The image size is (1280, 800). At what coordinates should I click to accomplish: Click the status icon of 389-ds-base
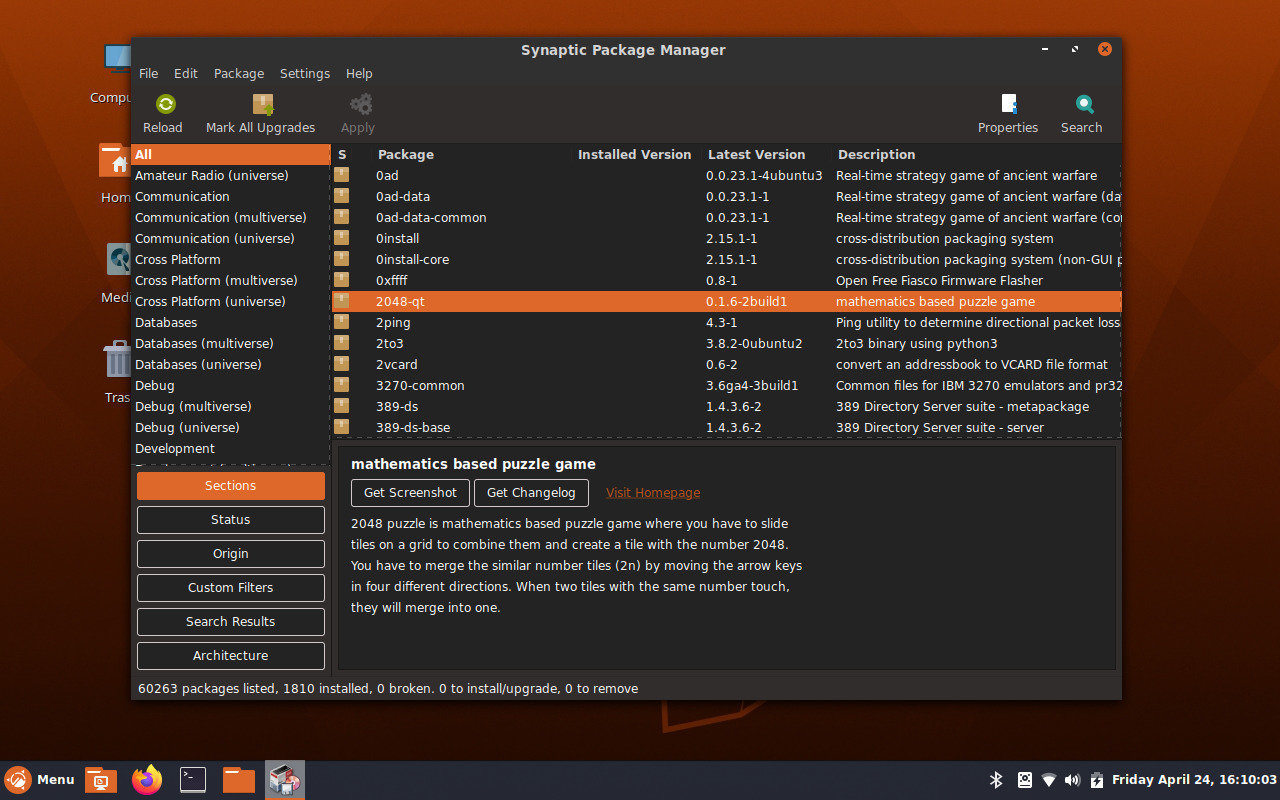tap(342, 427)
